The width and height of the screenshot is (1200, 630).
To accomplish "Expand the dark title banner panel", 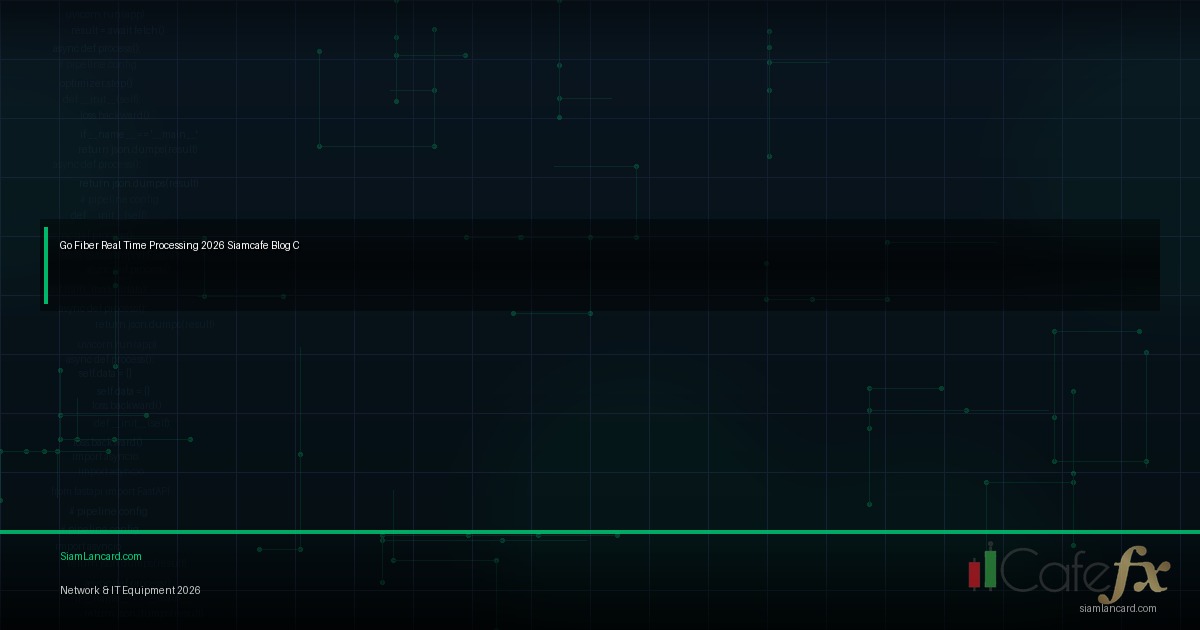I will coord(600,264).
